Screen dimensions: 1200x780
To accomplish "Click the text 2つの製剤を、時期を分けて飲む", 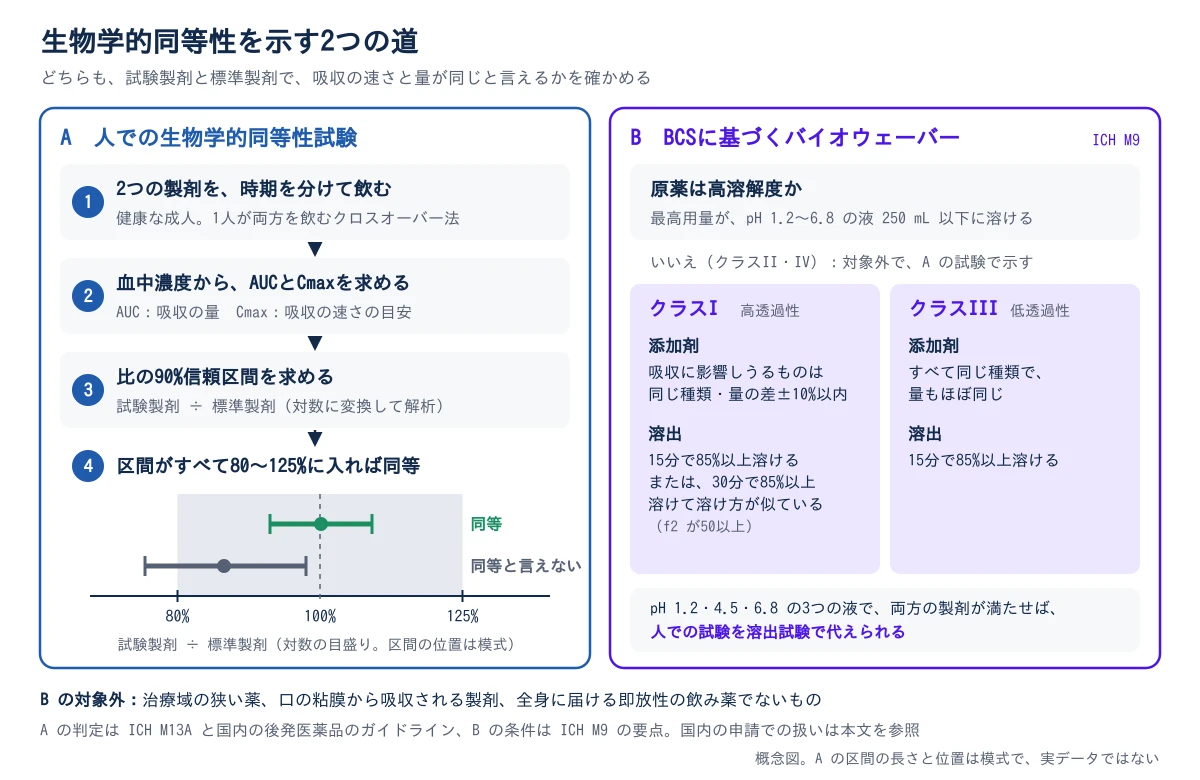I will point(254,189).
